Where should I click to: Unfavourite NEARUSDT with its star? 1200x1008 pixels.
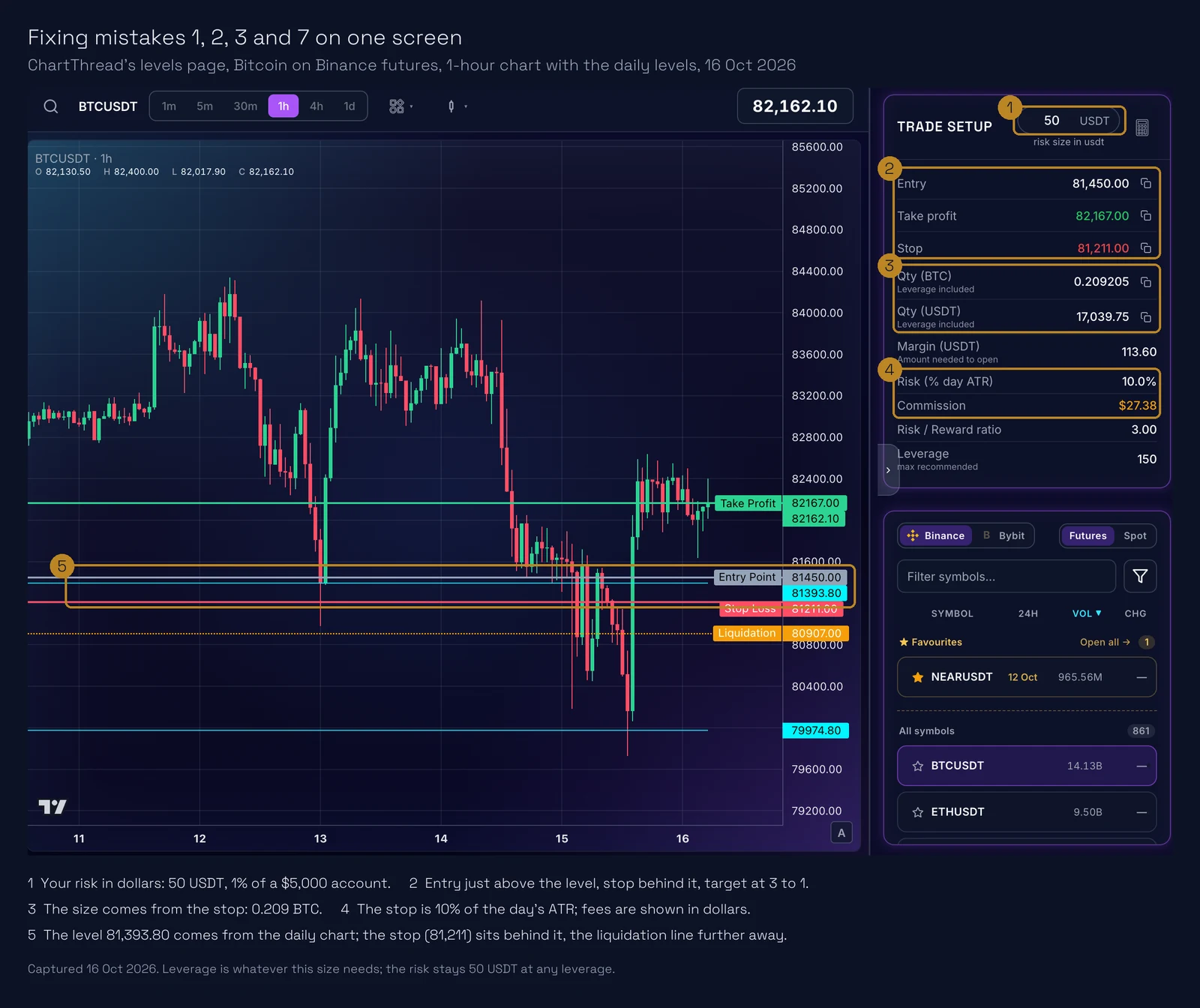(x=917, y=677)
